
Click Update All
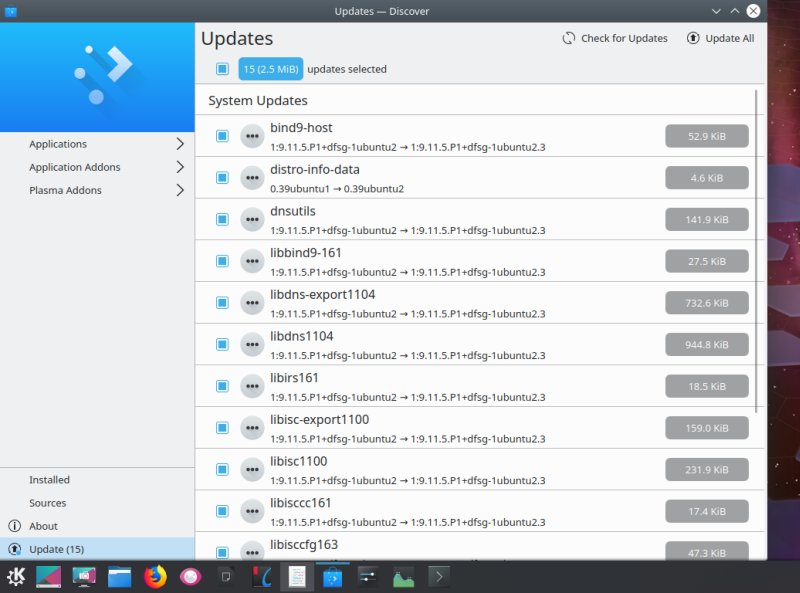(720, 38)
